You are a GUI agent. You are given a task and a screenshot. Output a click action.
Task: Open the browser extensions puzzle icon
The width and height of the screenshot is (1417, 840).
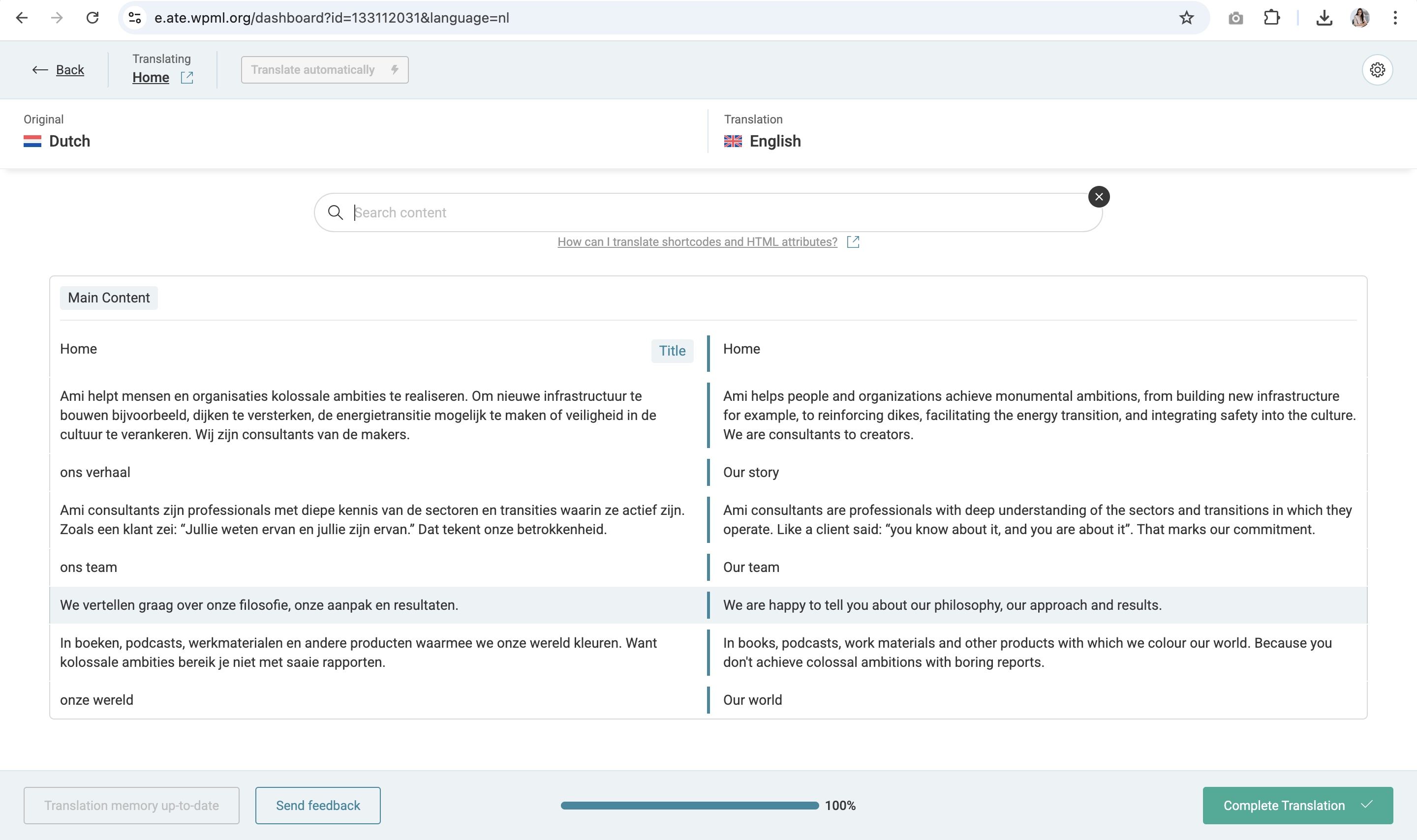[1271, 18]
